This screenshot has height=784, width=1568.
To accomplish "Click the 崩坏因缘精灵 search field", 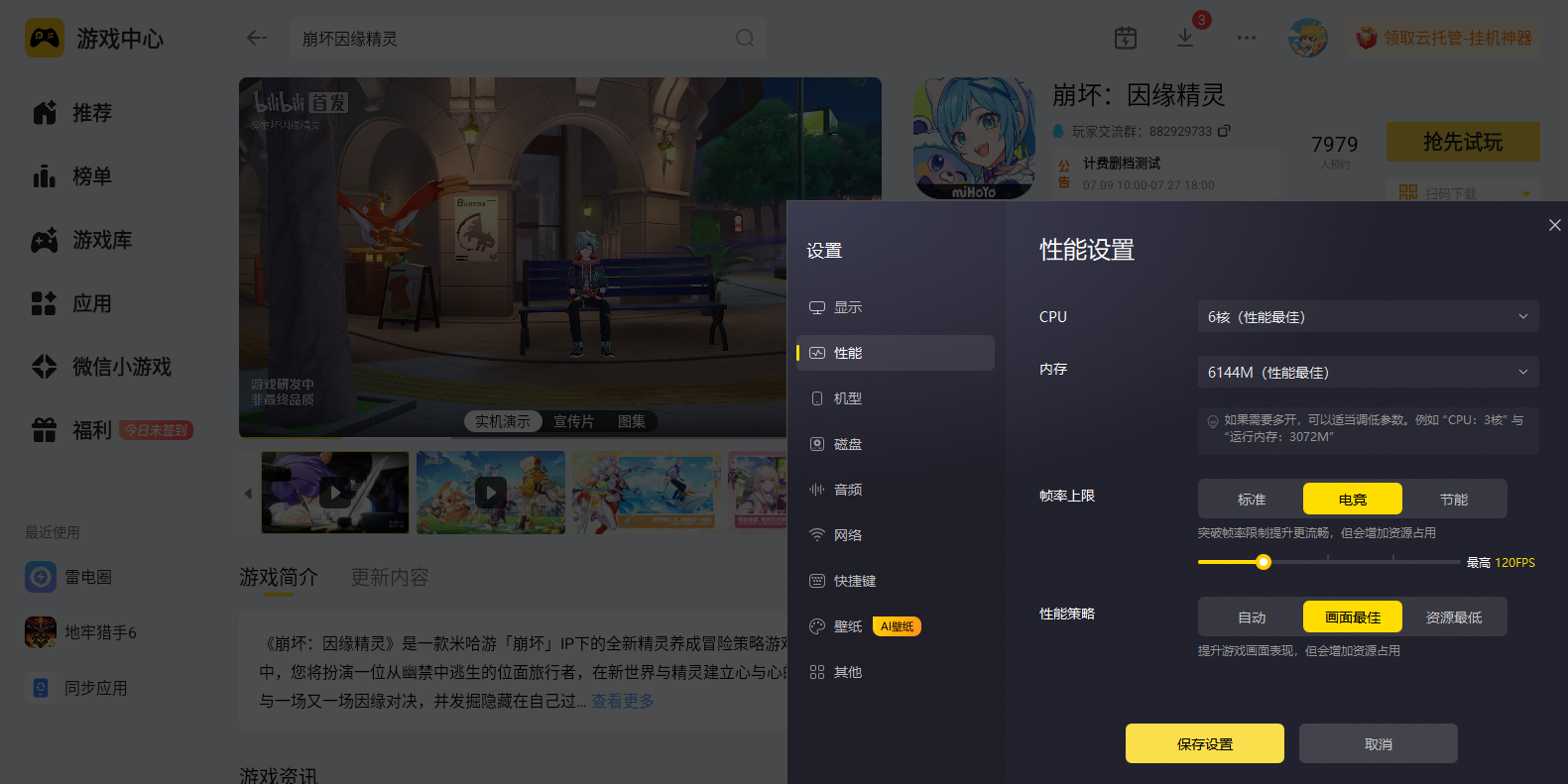I will point(516,39).
